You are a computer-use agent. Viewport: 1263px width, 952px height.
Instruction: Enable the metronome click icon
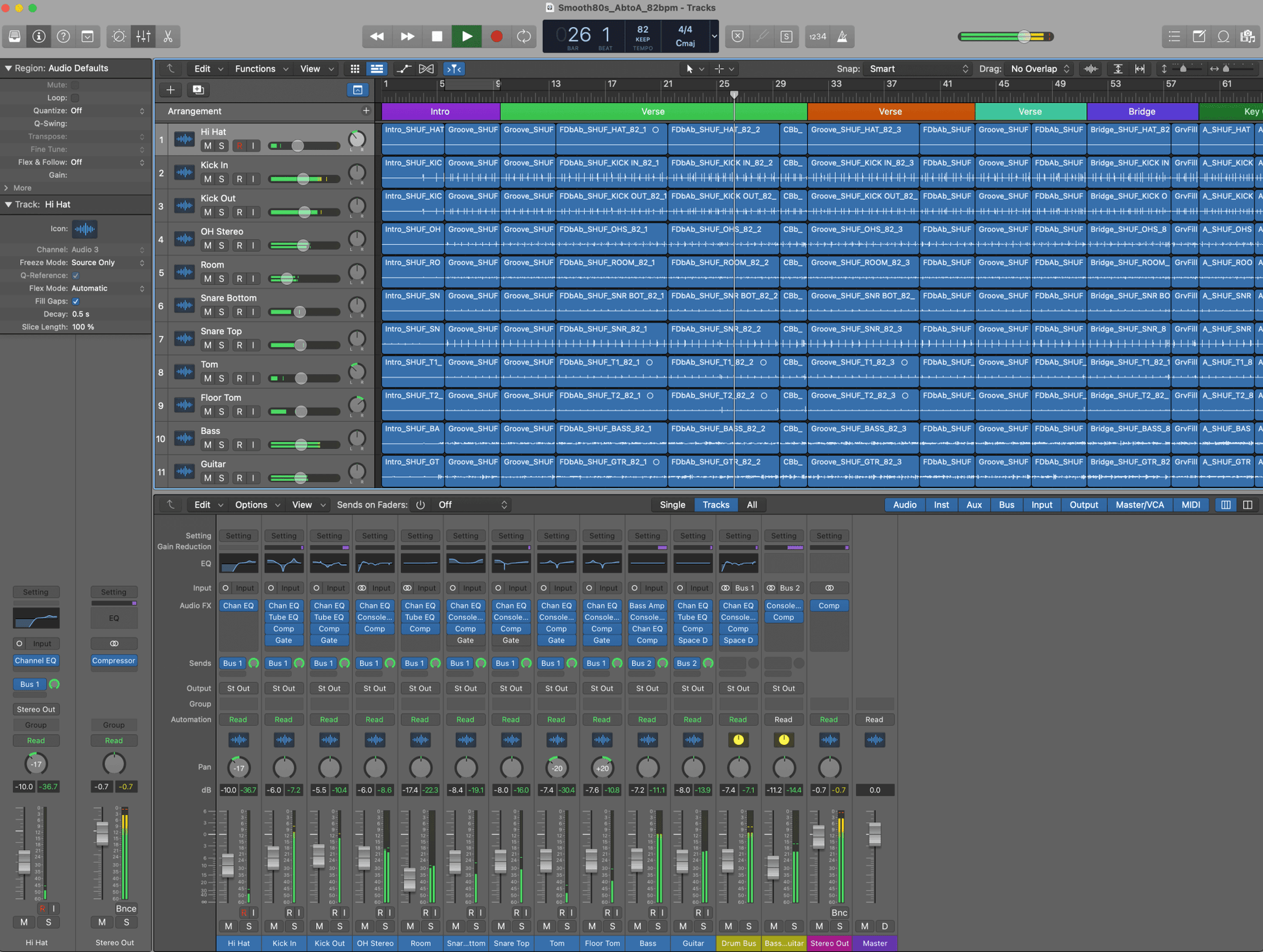844,37
